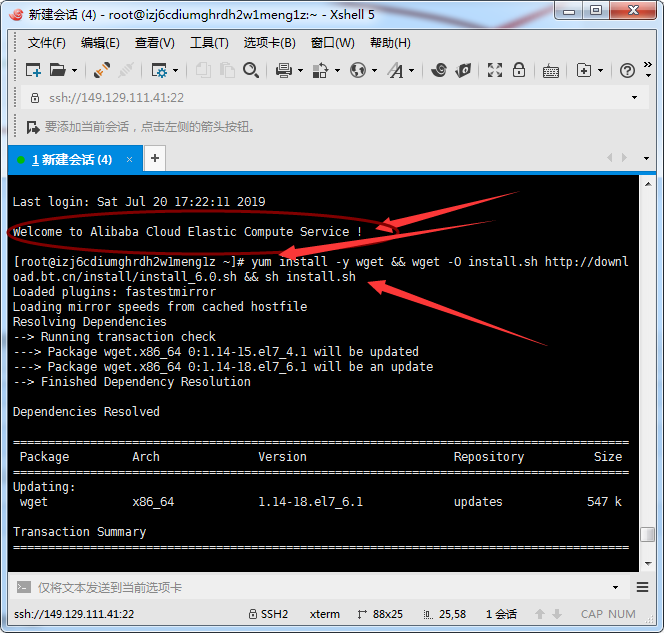Click the Find magnifier icon in toolbar
Image resolution: width=664 pixels, height=633 pixels.
[x=251, y=70]
